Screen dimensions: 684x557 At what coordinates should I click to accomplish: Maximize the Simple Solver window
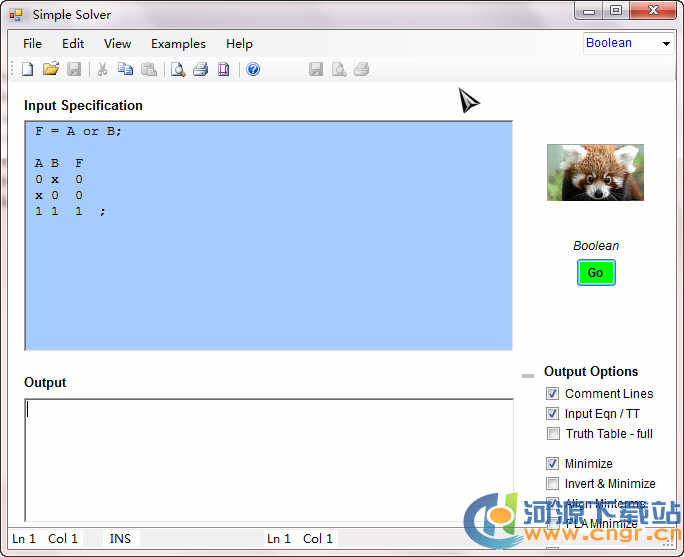(616, 10)
